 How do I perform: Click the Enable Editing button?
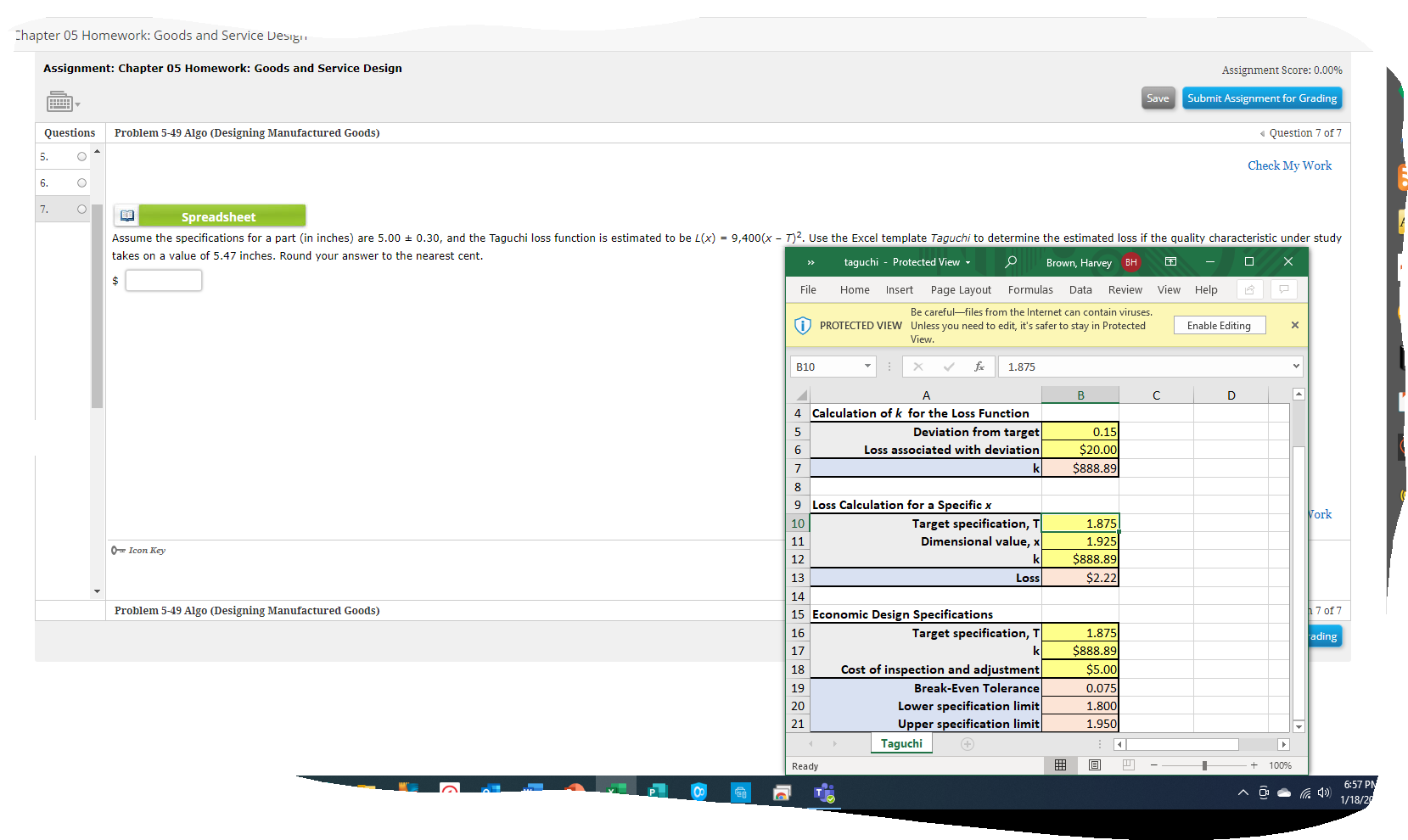tap(1219, 326)
